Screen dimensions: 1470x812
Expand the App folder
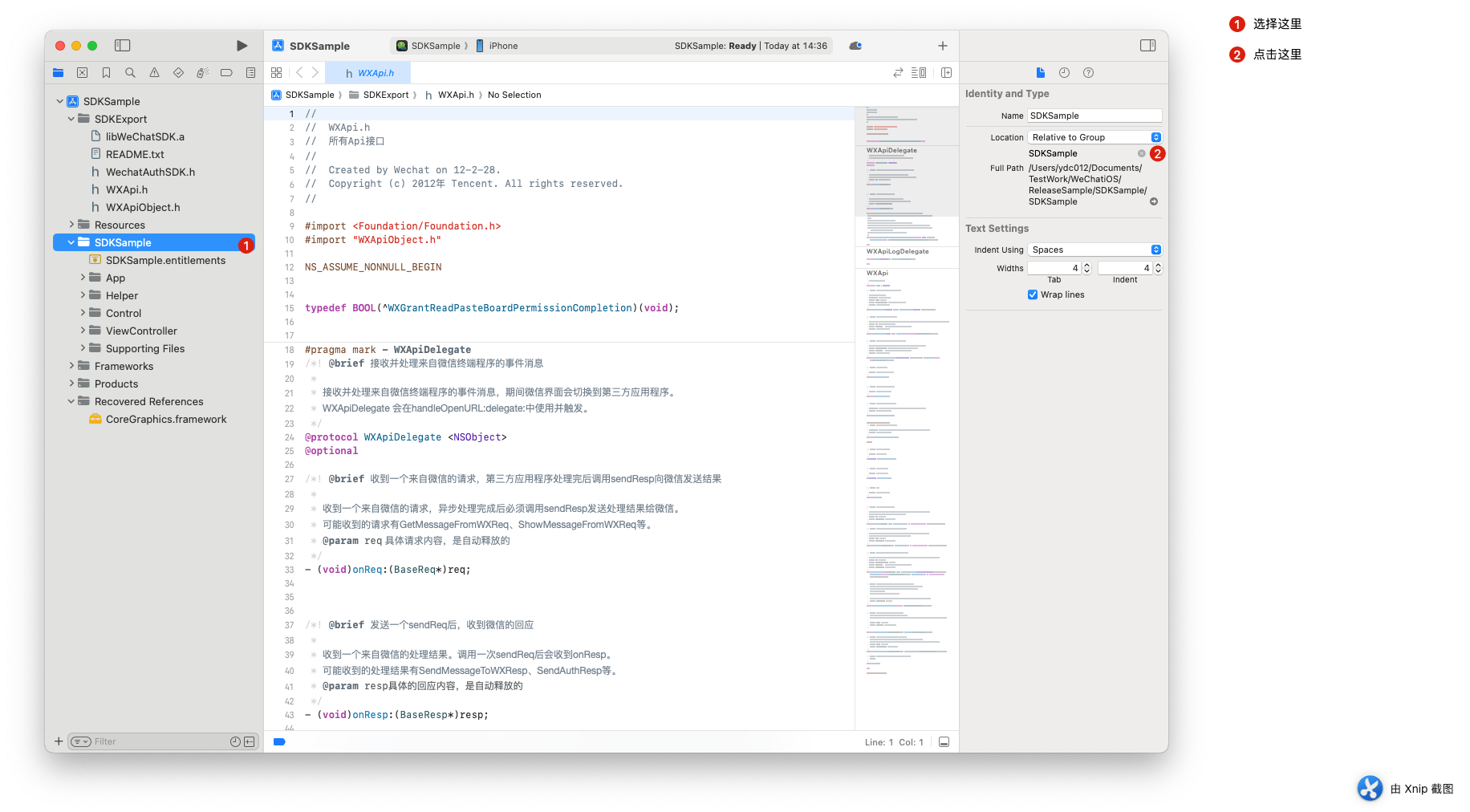coord(83,278)
